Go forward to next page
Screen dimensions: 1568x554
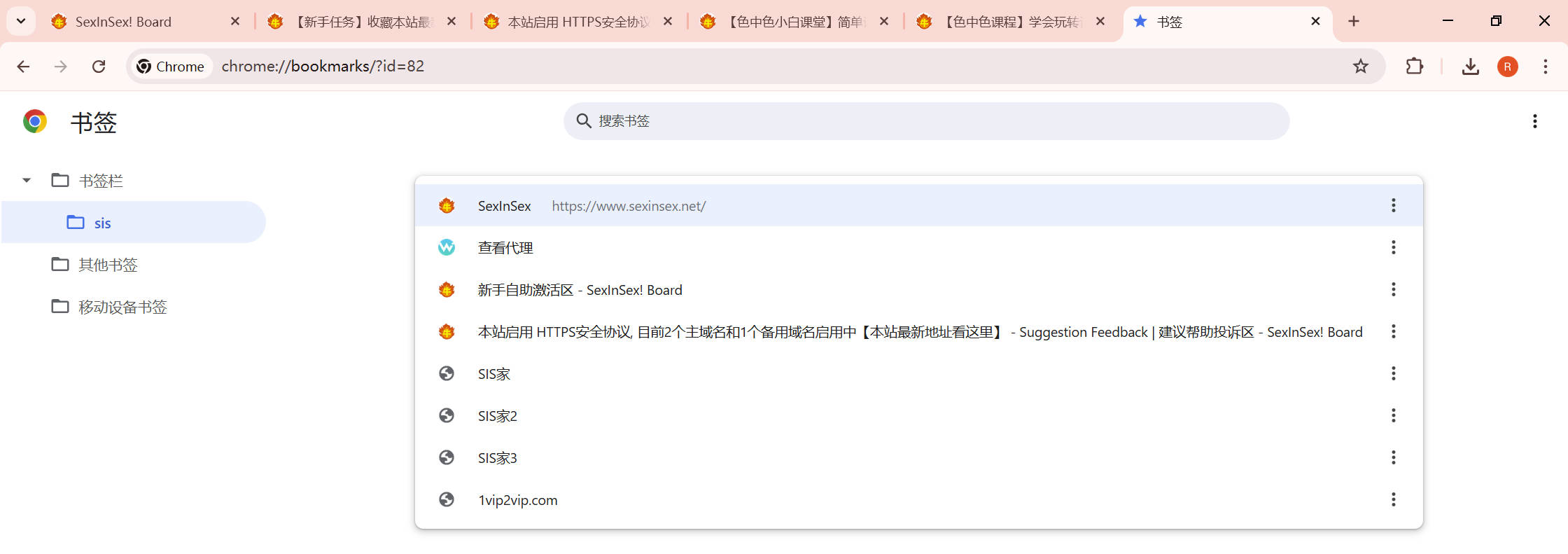pyautogui.click(x=61, y=67)
